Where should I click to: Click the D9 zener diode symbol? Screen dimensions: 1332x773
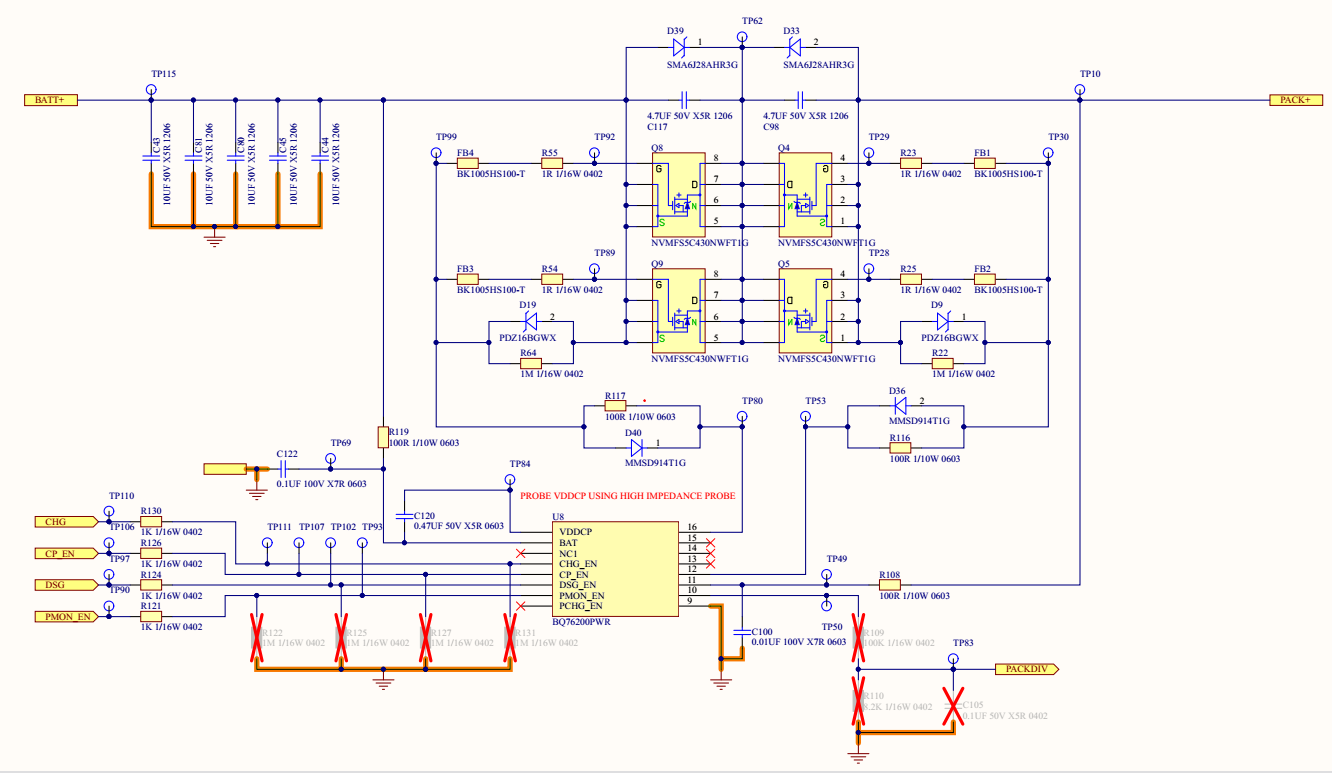pos(943,321)
